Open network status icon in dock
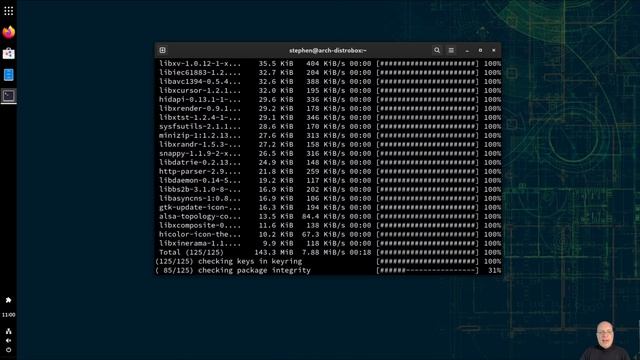Image resolution: width=640 pixels, height=360 pixels. [x=9, y=331]
